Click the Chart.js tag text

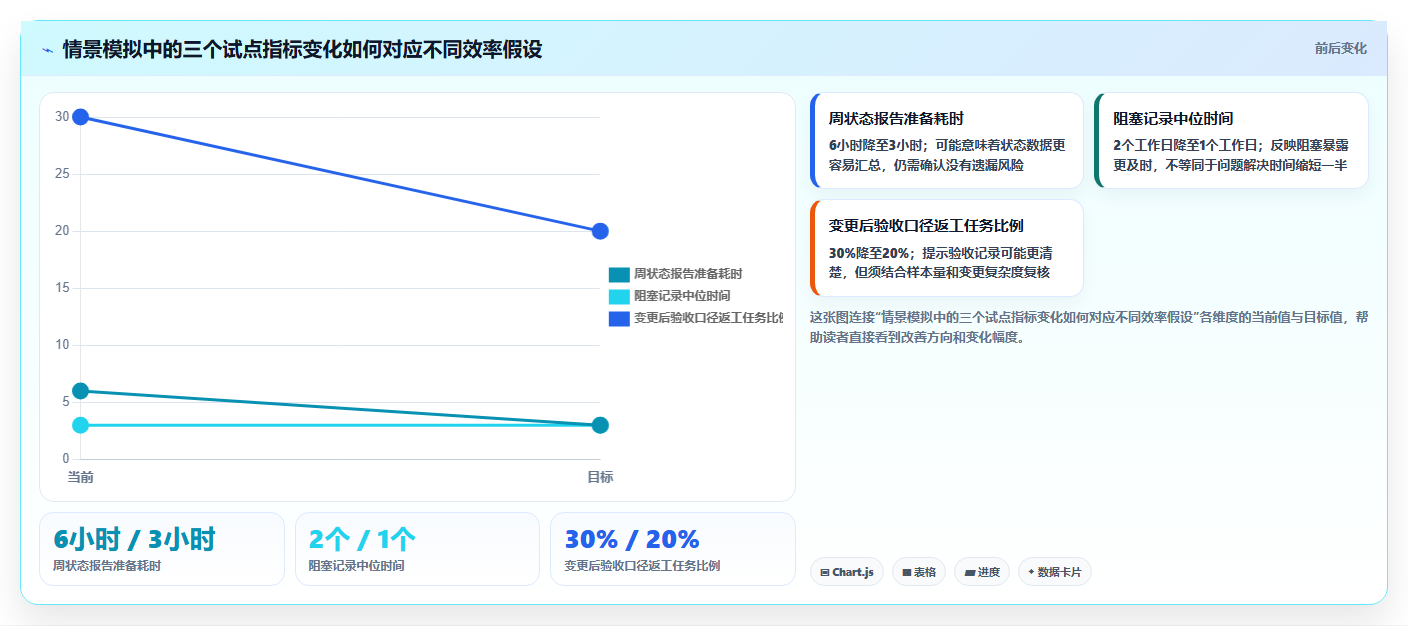[x=853, y=573]
